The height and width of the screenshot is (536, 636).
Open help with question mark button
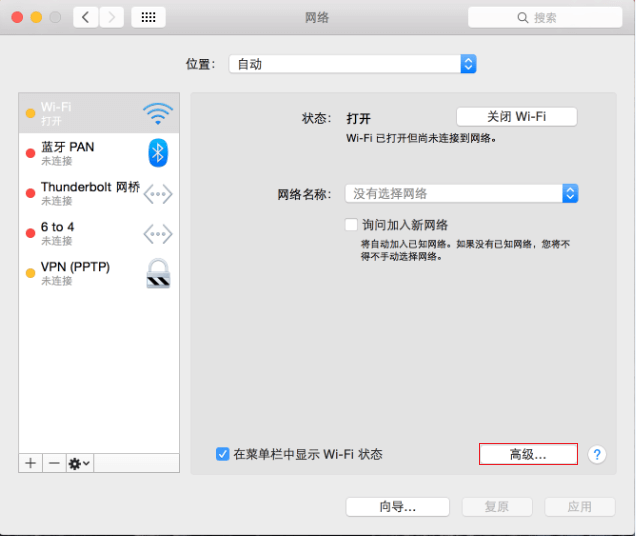(597, 454)
